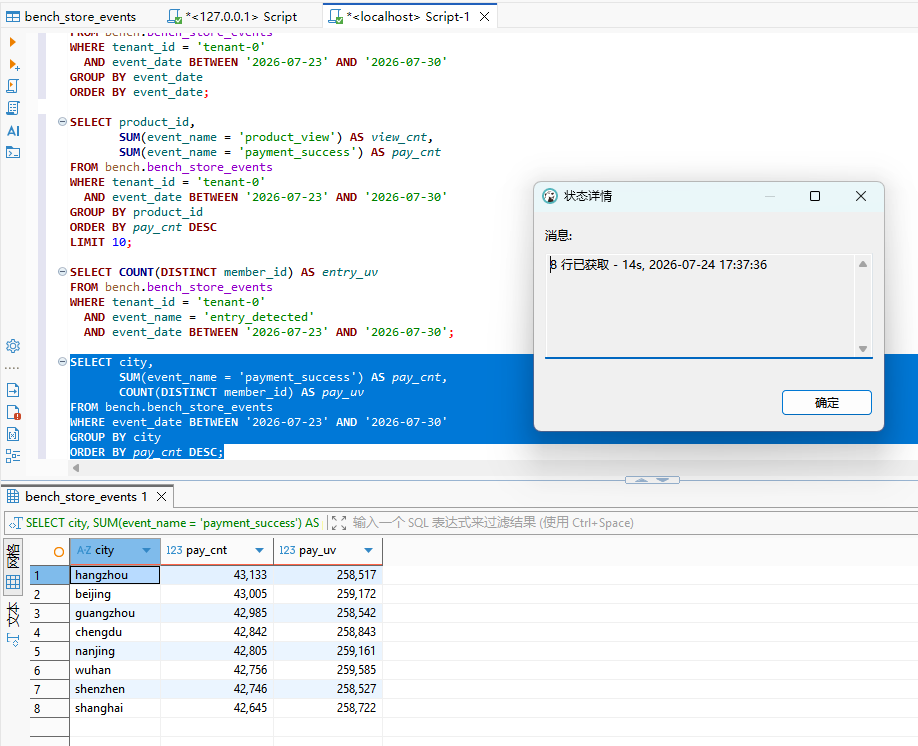The width and height of the screenshot is (918, 746).
Task: Collapse the SELECT product_id query block
Action: point(62,122)
